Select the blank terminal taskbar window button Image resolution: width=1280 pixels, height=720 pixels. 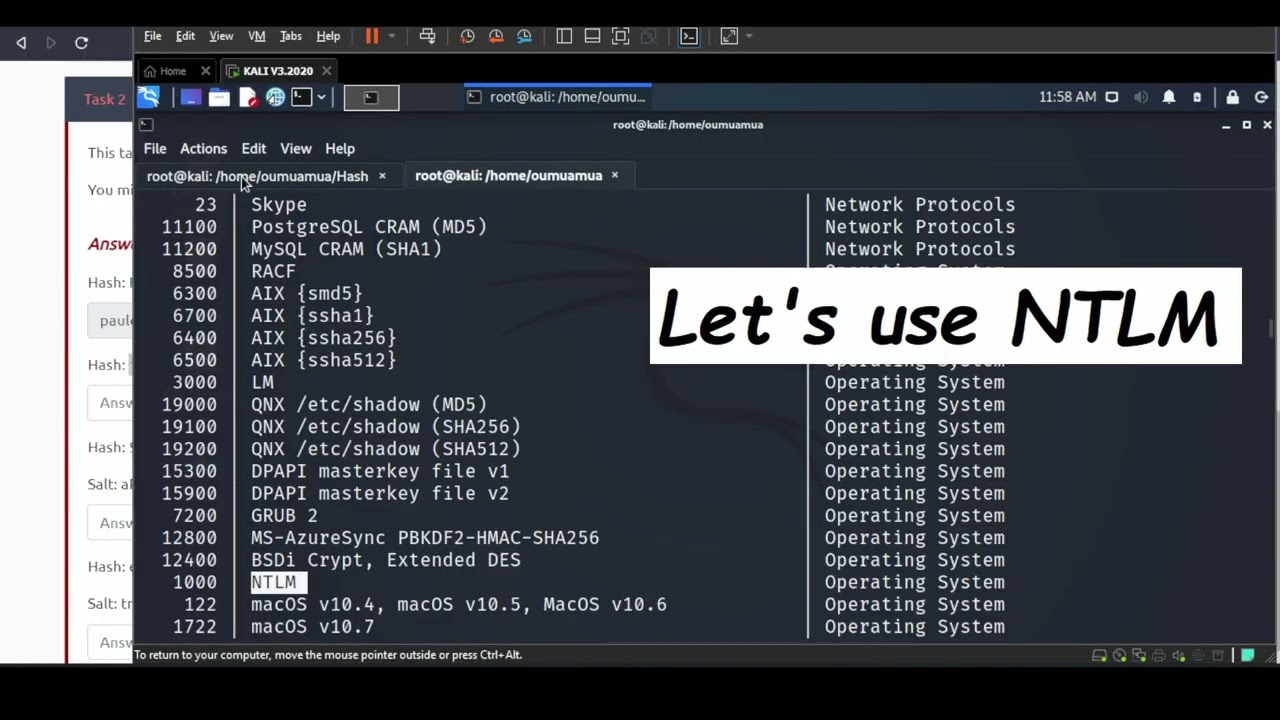pyautogui.click(x=371, y=97)
